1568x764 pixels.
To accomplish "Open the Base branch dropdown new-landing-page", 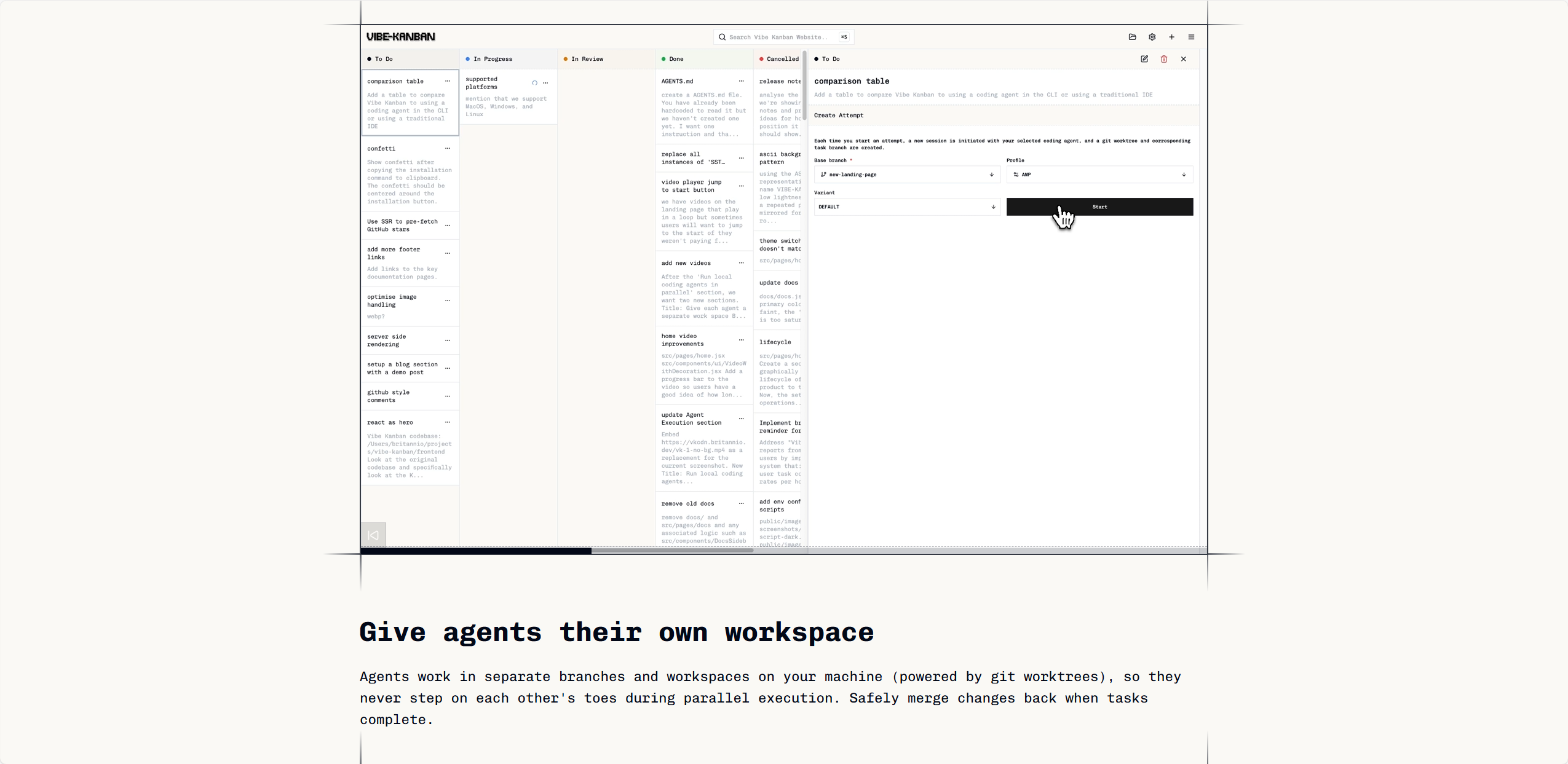I will 907,175.
